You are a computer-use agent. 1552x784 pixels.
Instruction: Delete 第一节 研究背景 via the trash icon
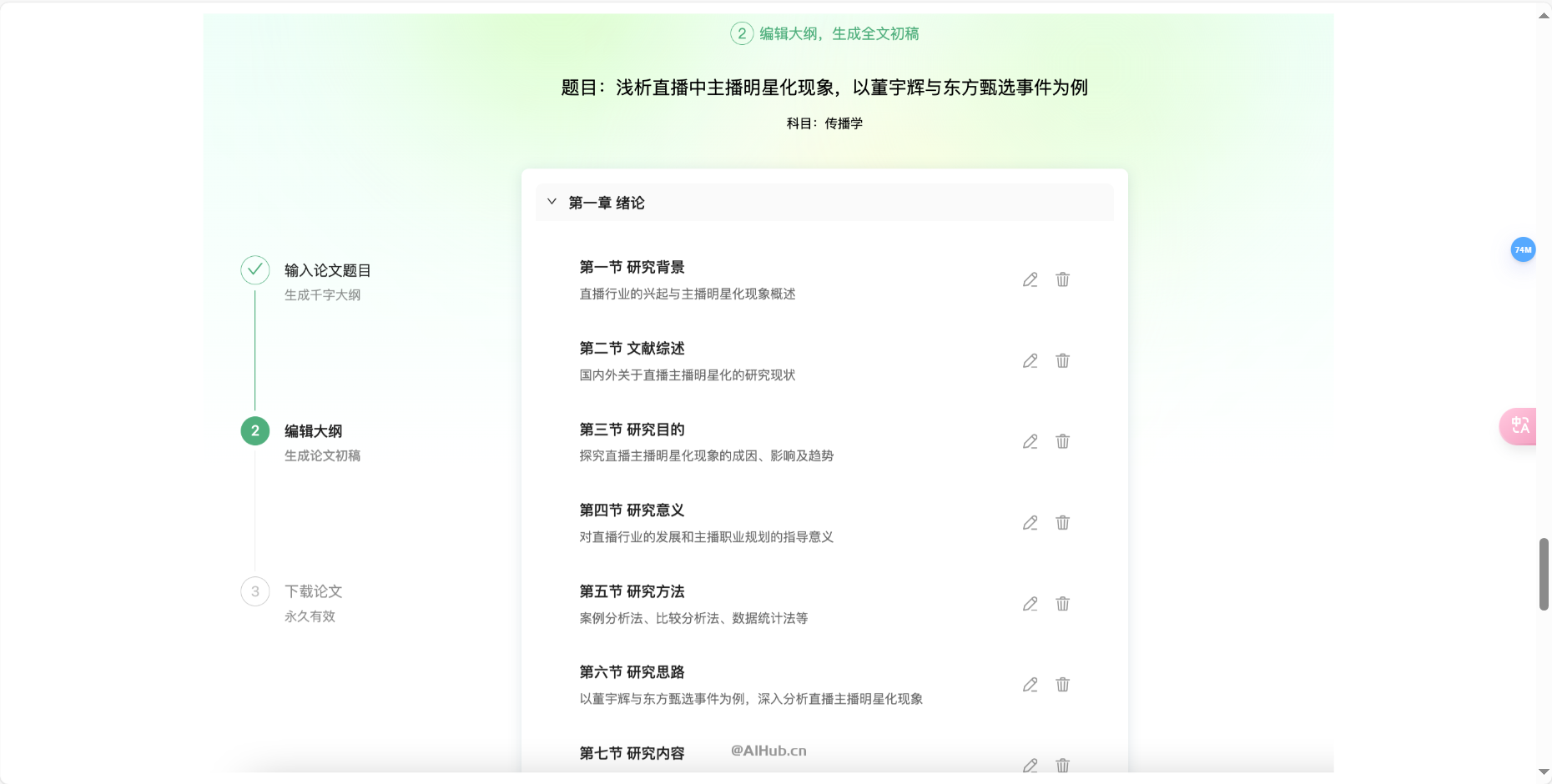(x=1062, y=279)
